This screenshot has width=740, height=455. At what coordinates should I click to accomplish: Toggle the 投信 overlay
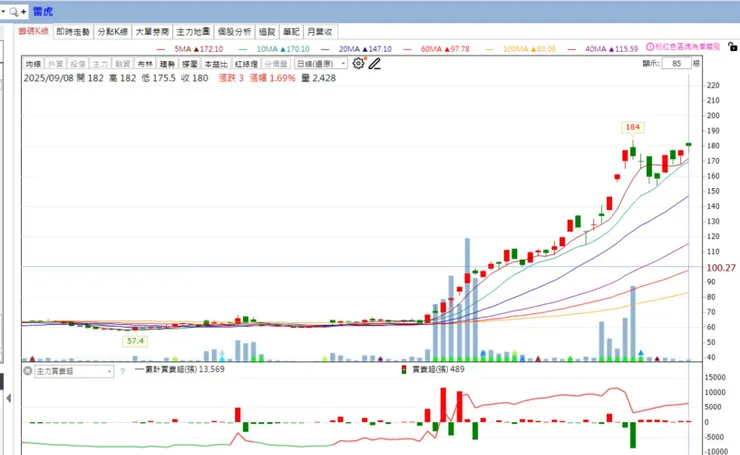(x=78, y=64)
